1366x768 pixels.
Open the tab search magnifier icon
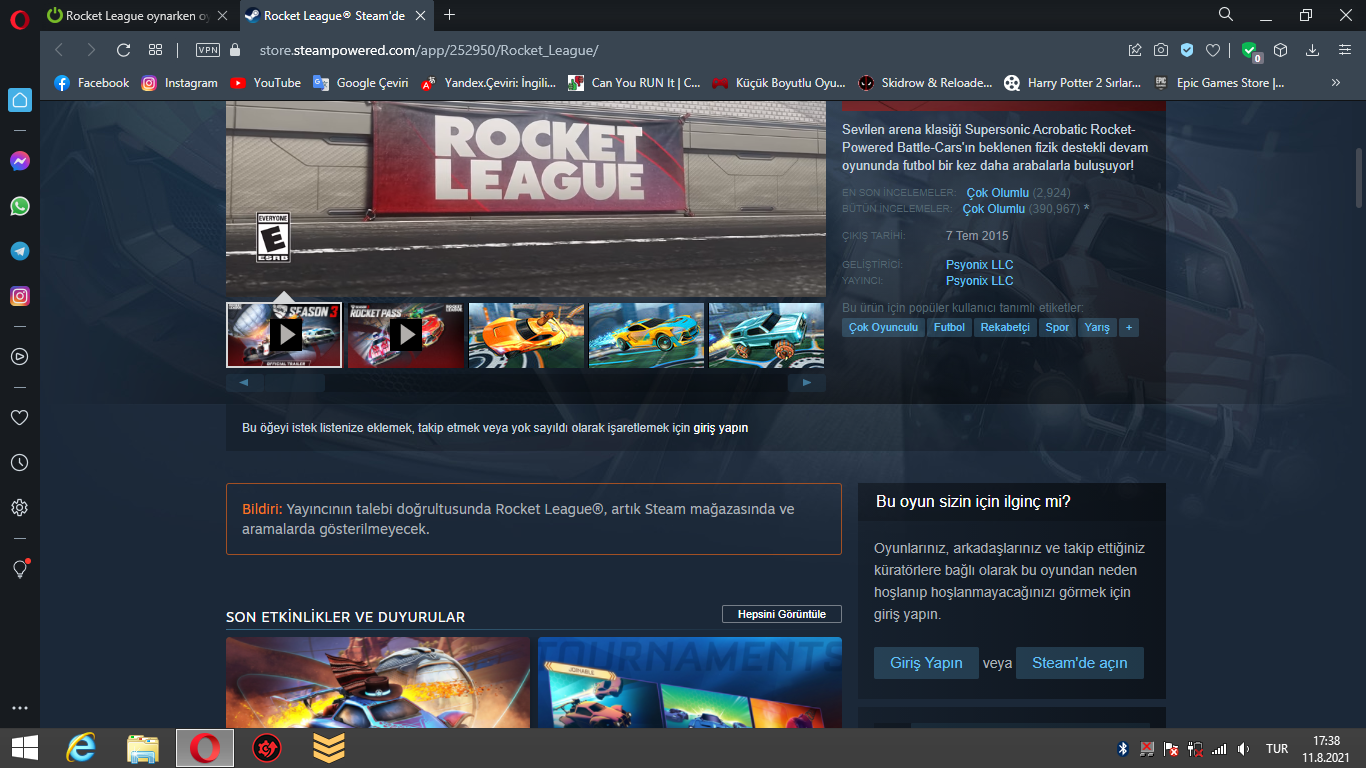pos(1226,15)
